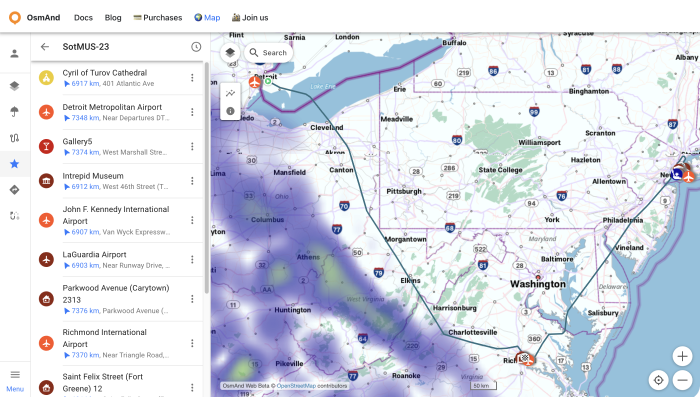The width and height of the screenshot is (700, 400).
Task: Open the Docs page
Action: (x=83, y=17)
